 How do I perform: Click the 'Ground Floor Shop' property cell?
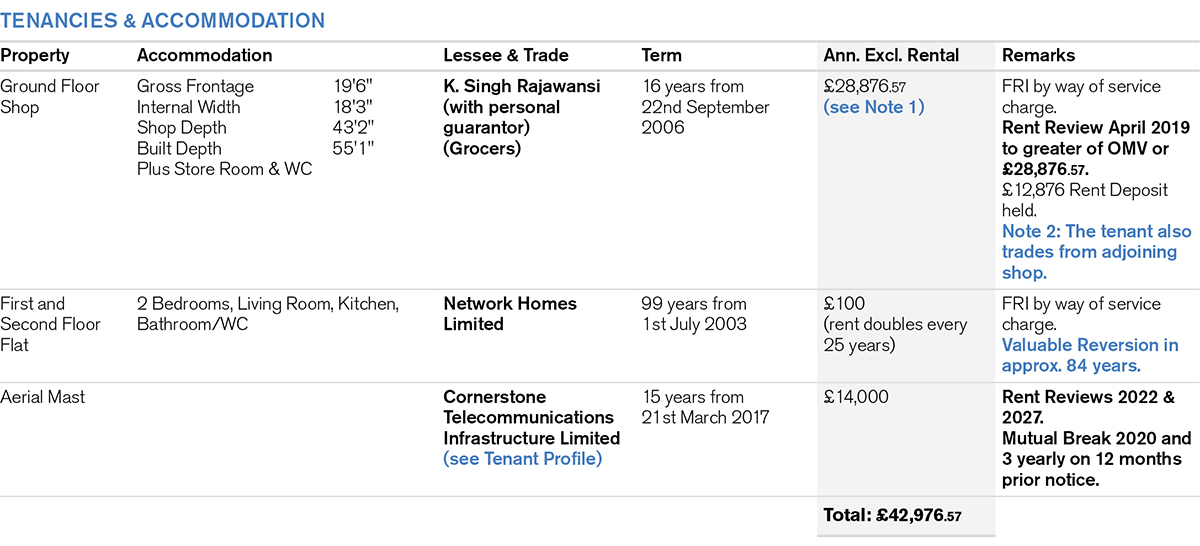(x=50, y=96)
